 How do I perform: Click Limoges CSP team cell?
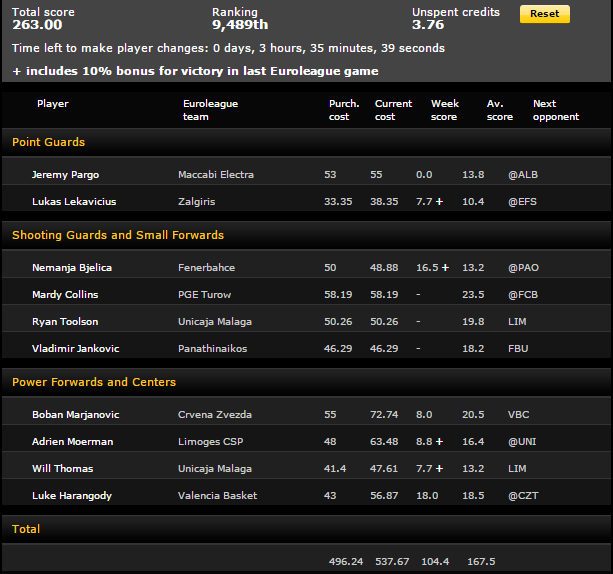(210, 442)
